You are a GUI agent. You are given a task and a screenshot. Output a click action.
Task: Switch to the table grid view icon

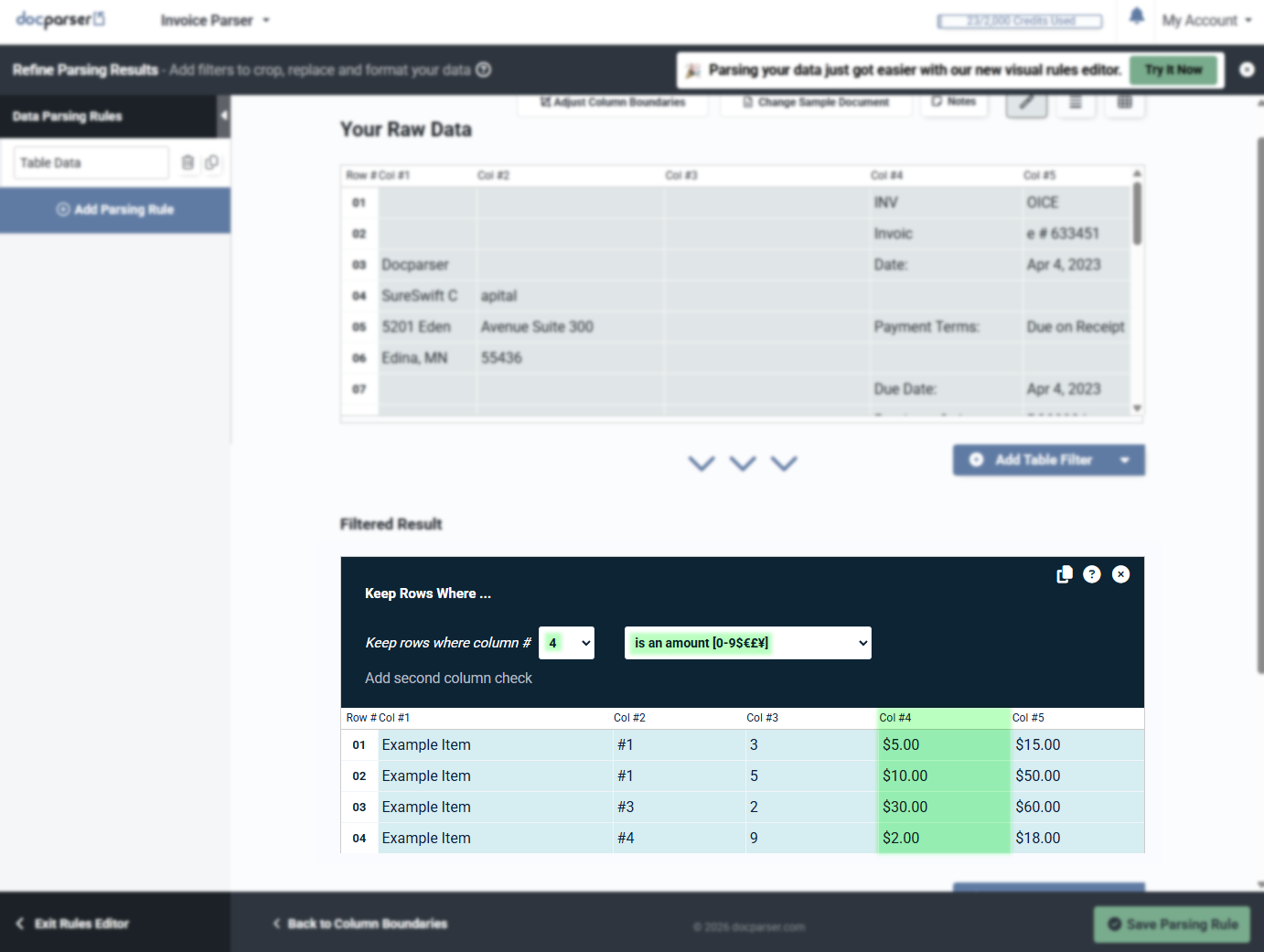coord(1124,102)
